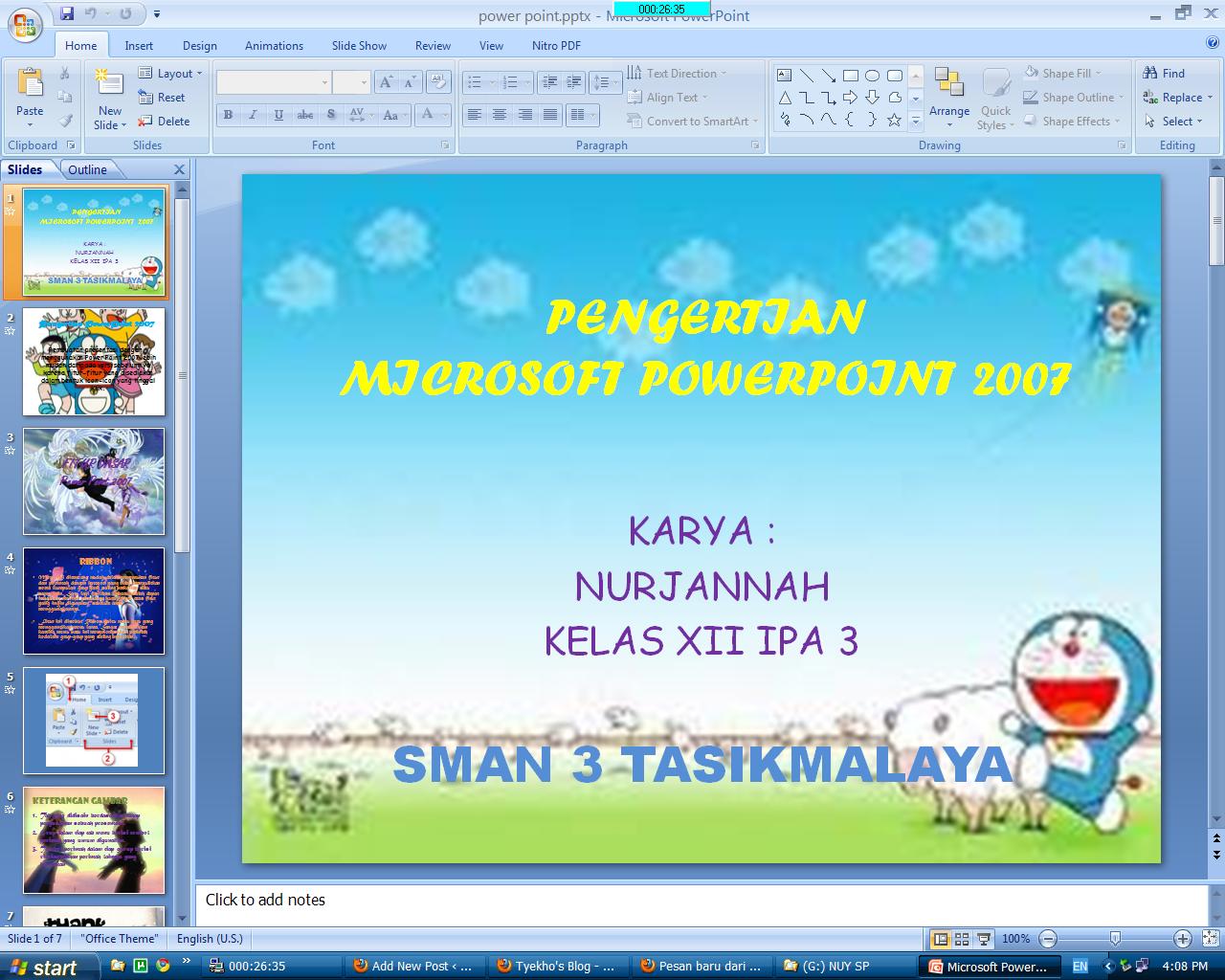This screenshot has height=980, width=1225.
Task: Clear all formatting from the text
Action: pos(438,82)
